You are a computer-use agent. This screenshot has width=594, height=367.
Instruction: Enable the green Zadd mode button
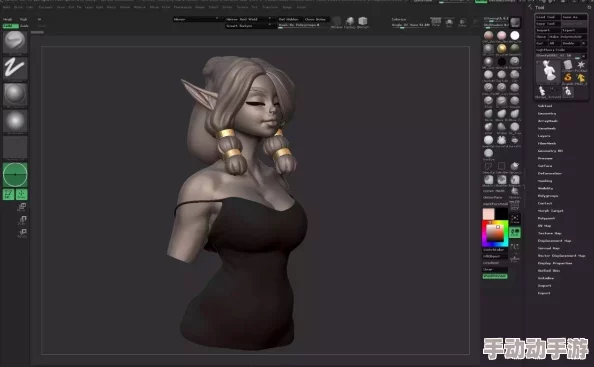(11, 26)
